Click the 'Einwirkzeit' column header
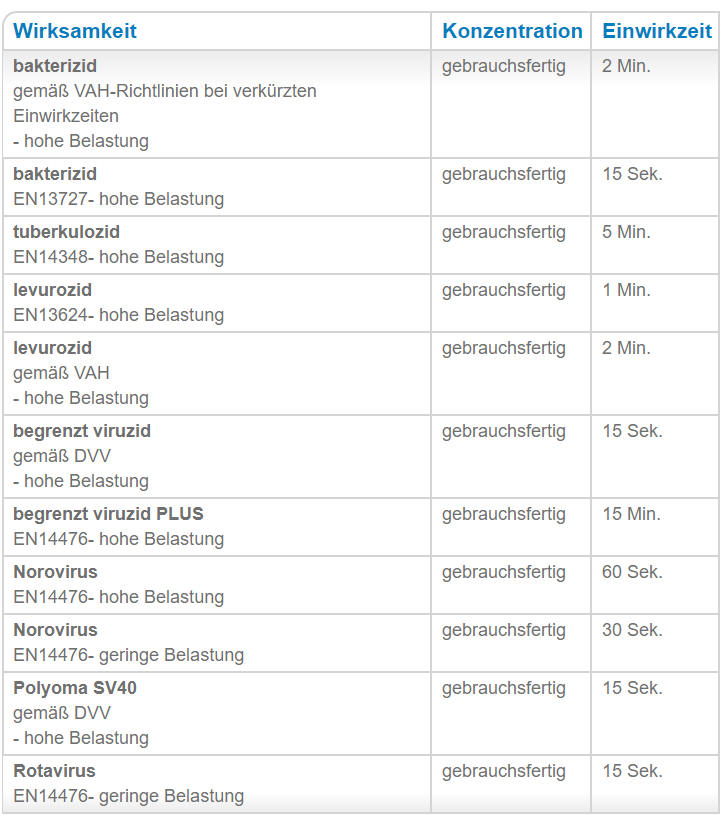 [x=656, y=31]
